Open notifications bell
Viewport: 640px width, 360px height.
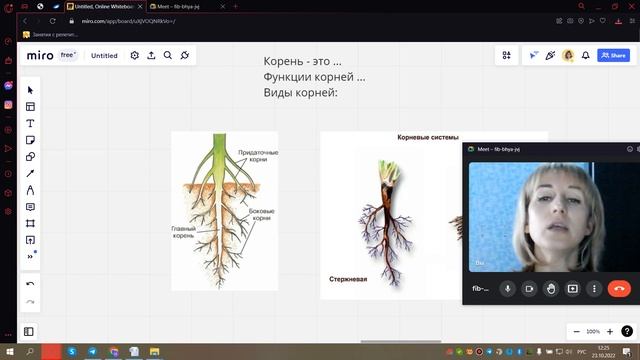click(x=586, y=55)
